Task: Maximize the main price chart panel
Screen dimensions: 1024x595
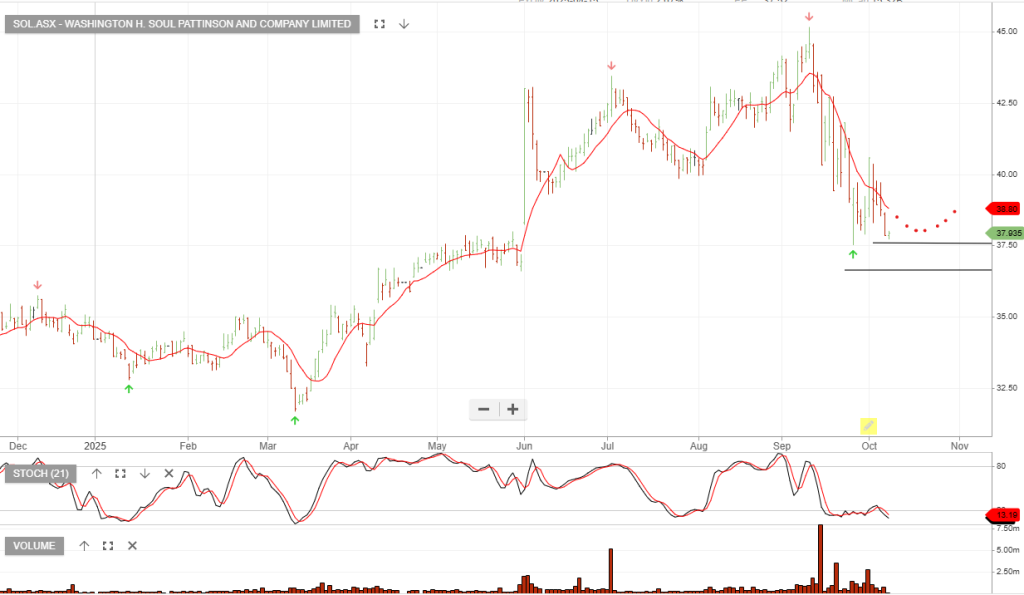Action: 379,23
